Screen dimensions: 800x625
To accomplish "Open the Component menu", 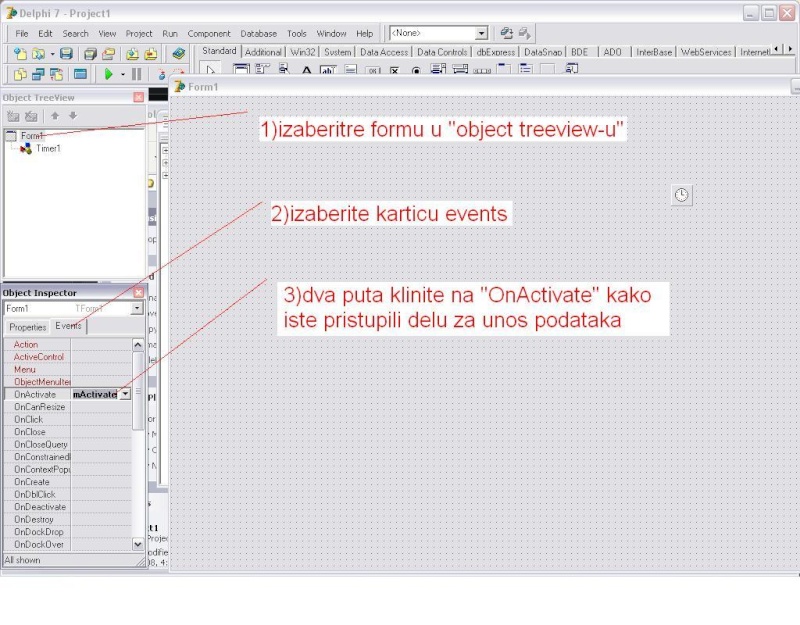I will (209, 34).
